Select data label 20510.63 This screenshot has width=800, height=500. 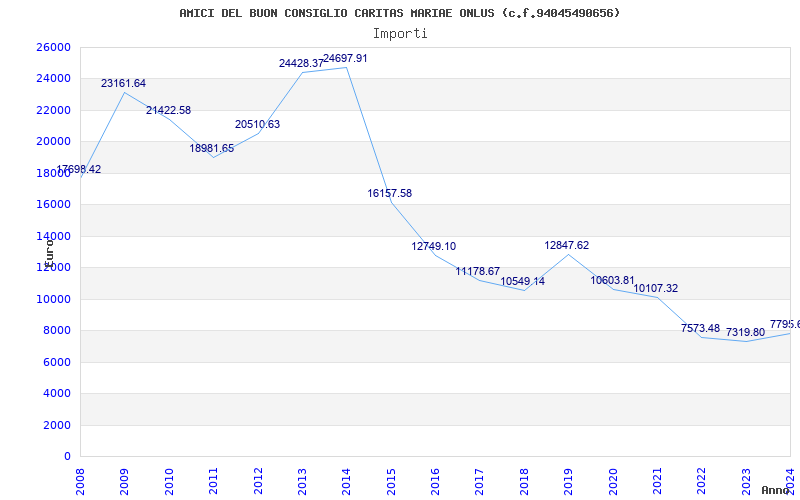pos(258,124)
